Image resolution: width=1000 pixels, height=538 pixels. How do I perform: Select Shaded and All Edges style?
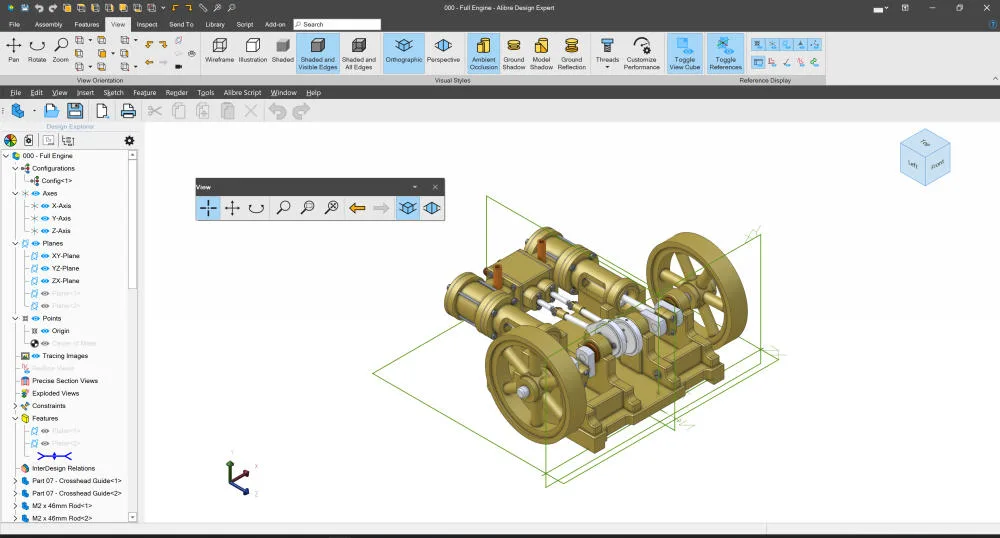(x=358, y=53)
